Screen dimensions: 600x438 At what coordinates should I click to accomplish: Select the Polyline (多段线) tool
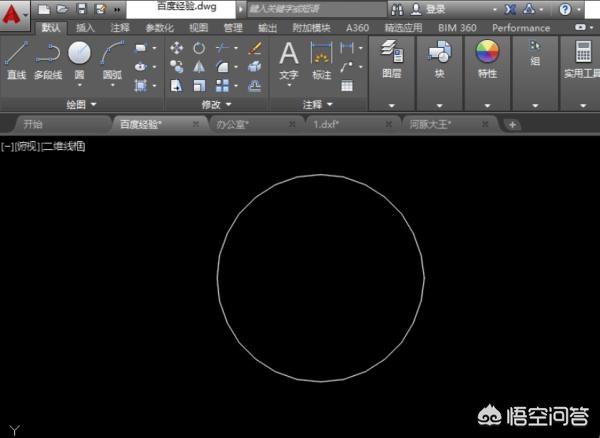tap(48, 58)
